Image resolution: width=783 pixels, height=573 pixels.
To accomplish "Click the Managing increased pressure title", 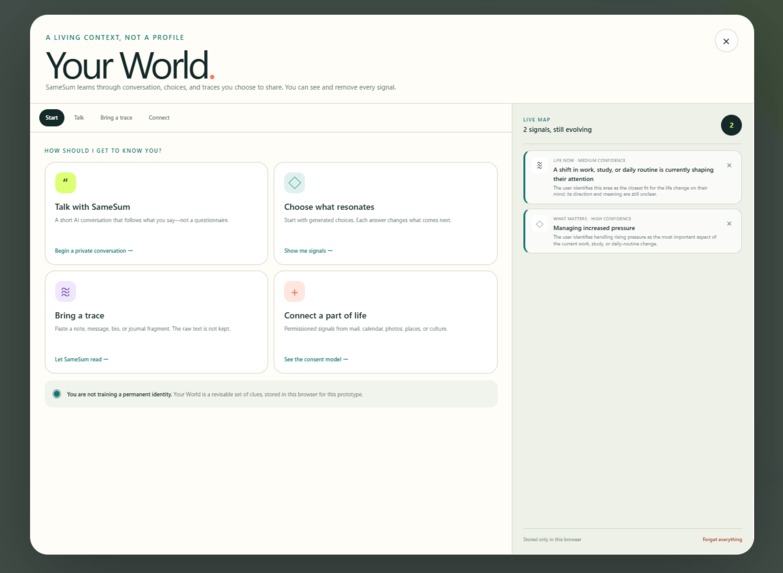I will [x=594, y=228].
